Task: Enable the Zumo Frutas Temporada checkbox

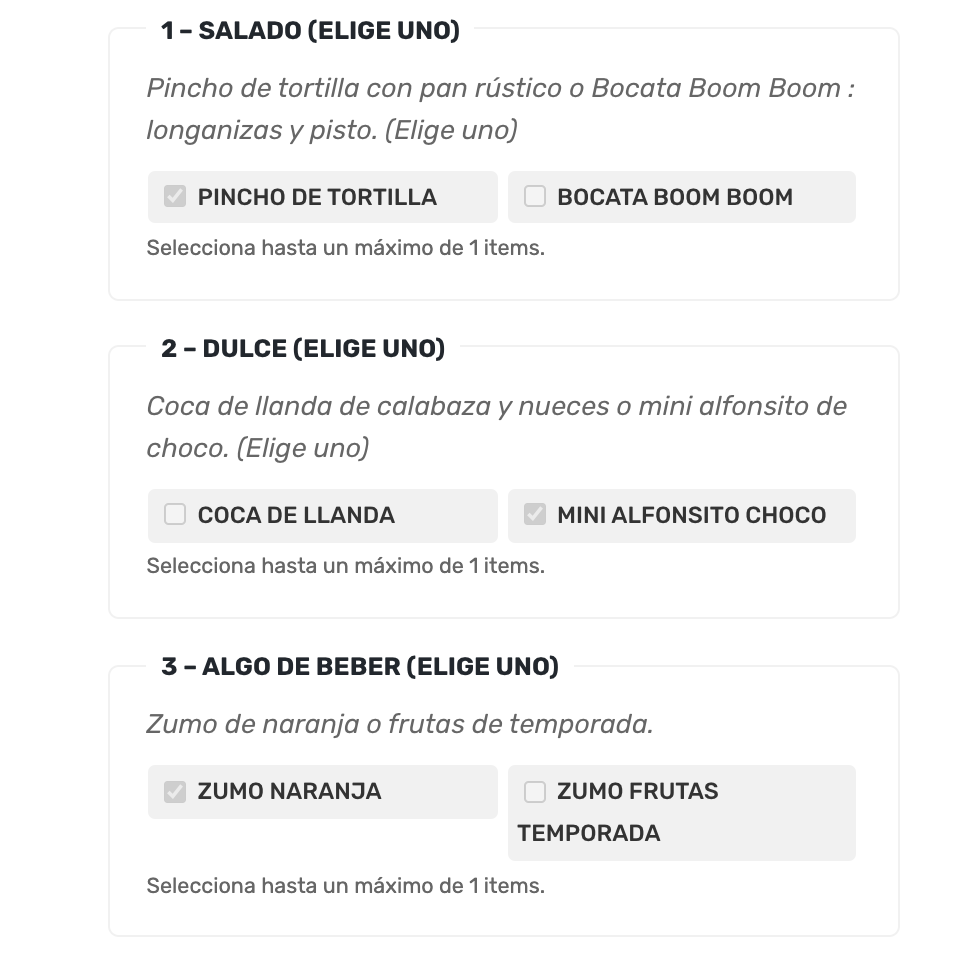Action: click(534, 792)
